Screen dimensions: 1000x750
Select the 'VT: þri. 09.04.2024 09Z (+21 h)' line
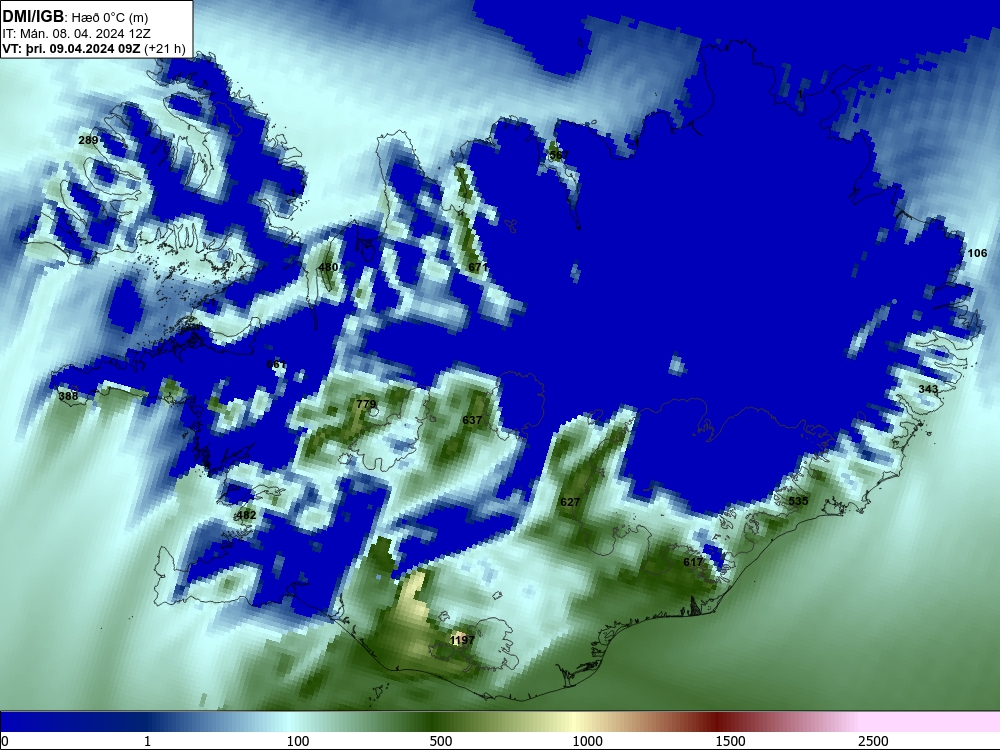(94, 48)
